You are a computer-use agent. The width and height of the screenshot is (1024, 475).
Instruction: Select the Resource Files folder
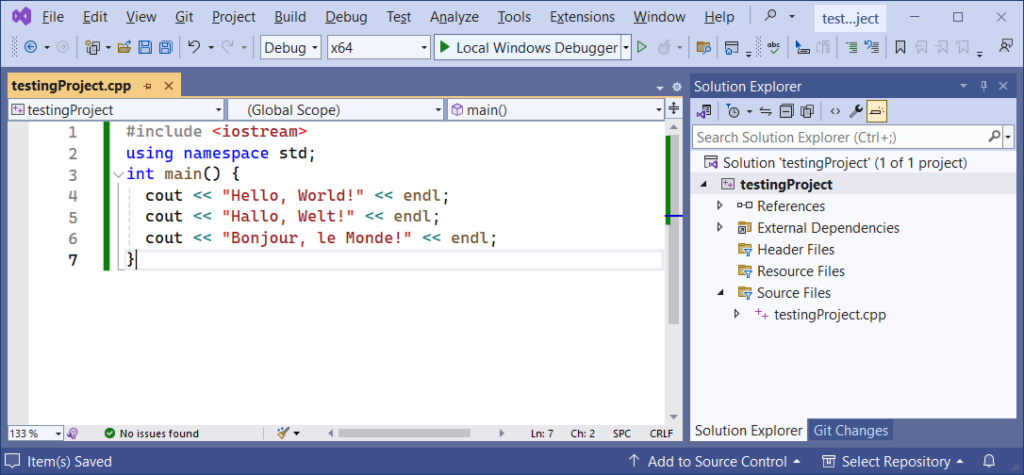pos(791,270)
